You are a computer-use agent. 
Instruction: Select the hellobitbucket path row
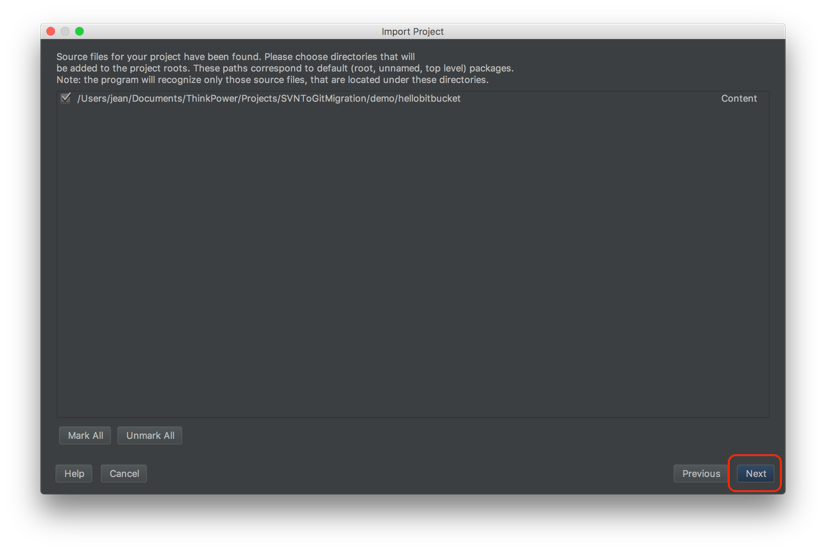412,98
